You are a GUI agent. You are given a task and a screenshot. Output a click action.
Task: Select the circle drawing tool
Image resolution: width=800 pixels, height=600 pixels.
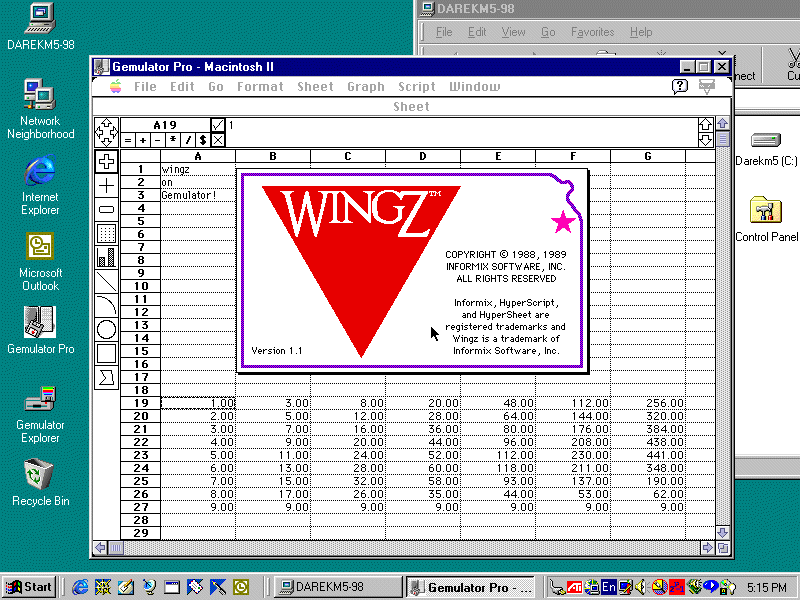[106, 329]
